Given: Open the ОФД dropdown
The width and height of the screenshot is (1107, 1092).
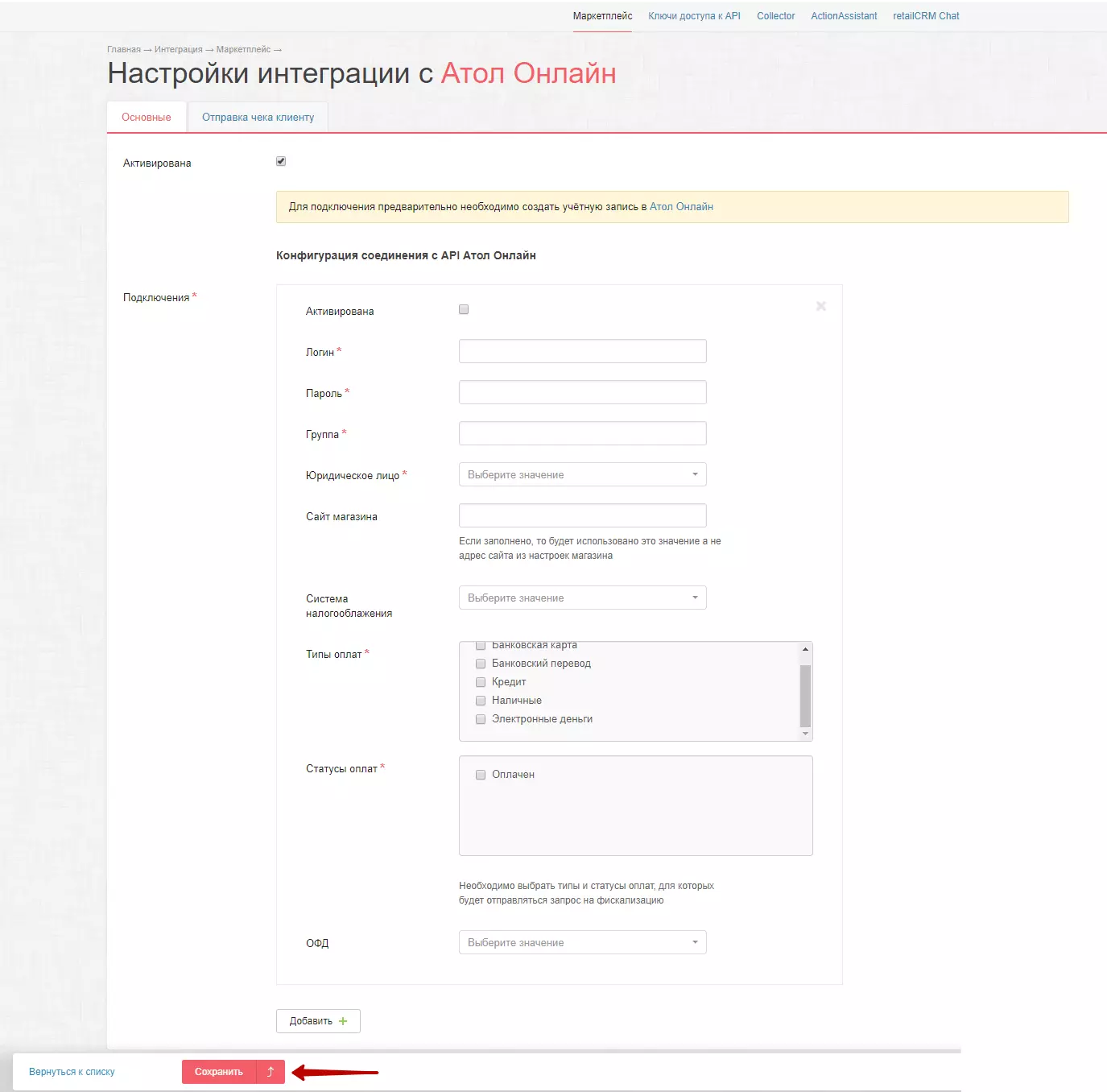Looking at the screenshot, I should [x=583, y=942].
